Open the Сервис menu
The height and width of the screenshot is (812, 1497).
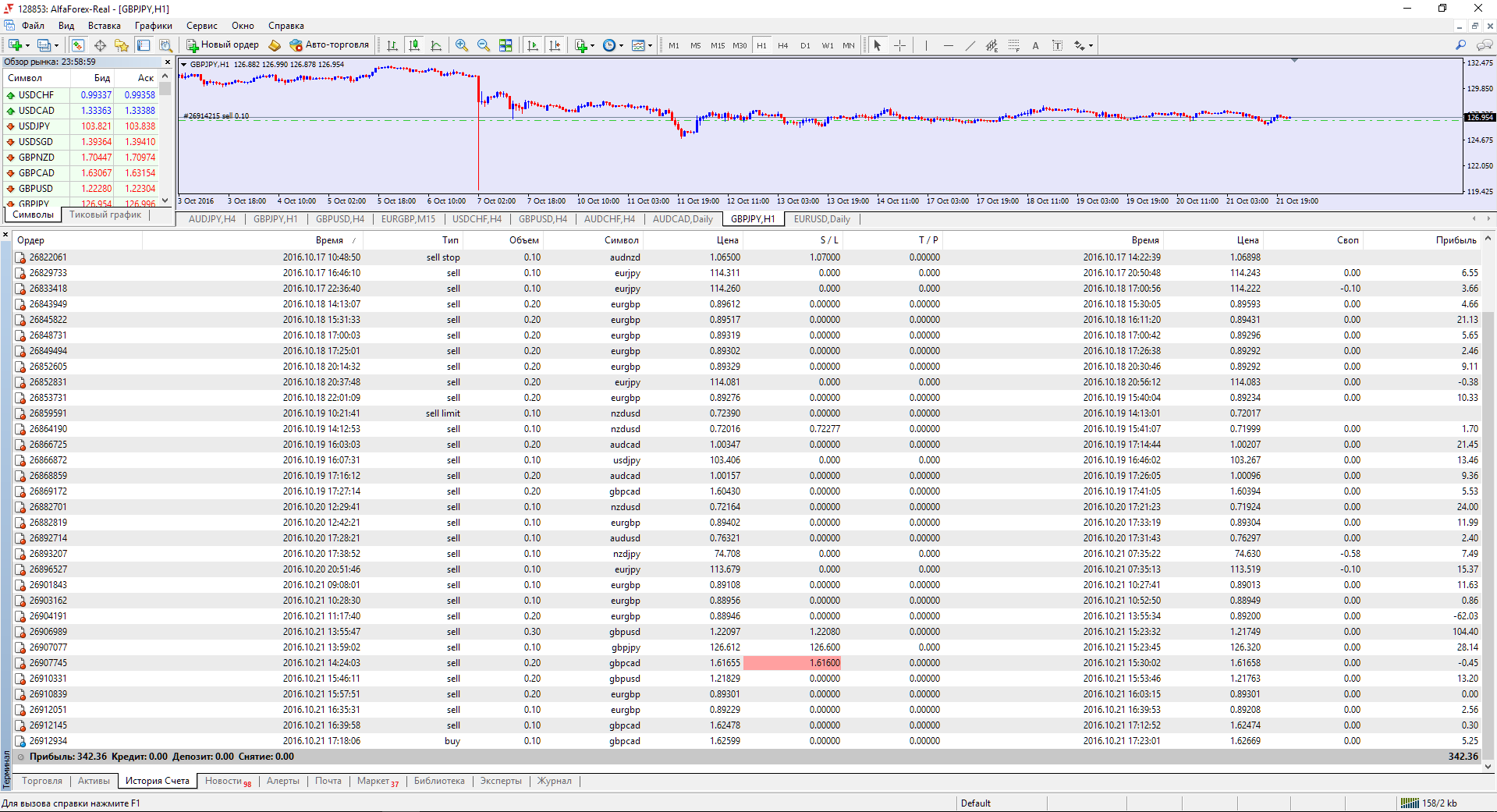coord(201,26)
